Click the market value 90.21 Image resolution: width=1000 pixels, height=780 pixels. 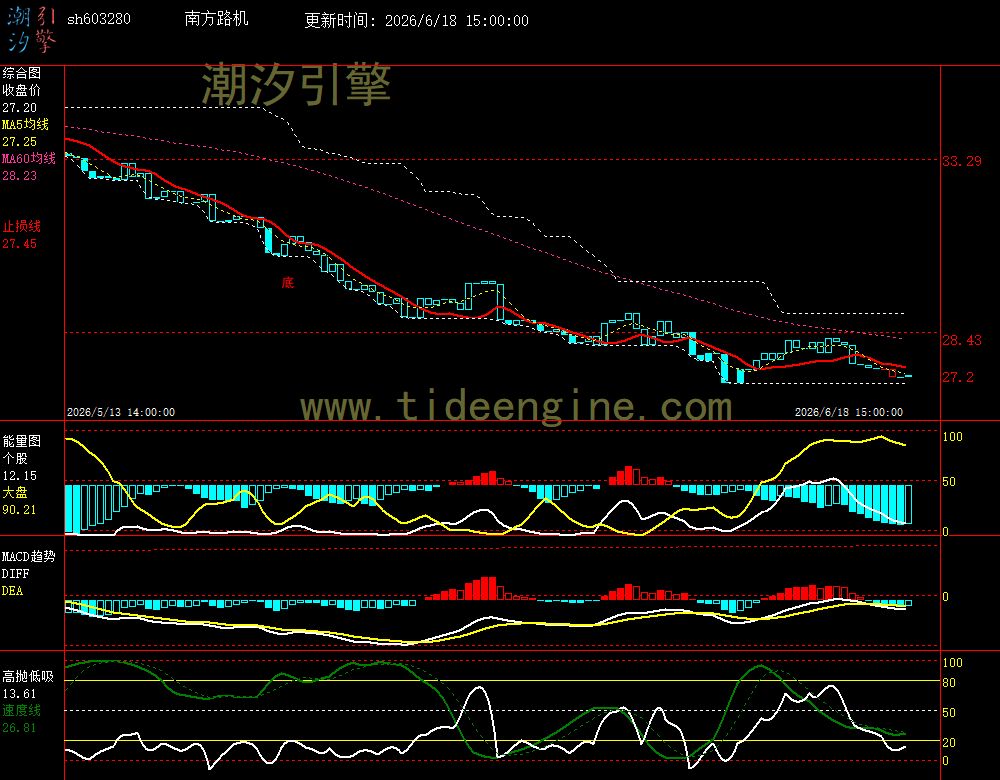coord(19,510)
